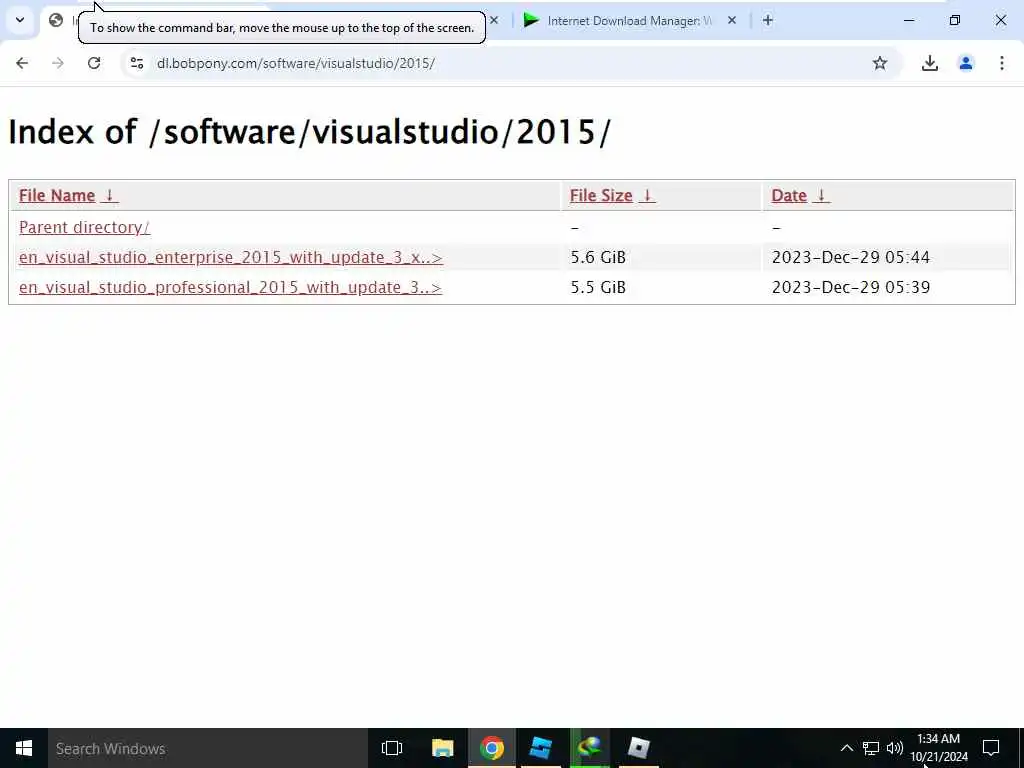Open the blue tilted-square taskbar app
The width and height of the screenshot is (1024, 768).
pyautogui.click(x=540, y=748)
